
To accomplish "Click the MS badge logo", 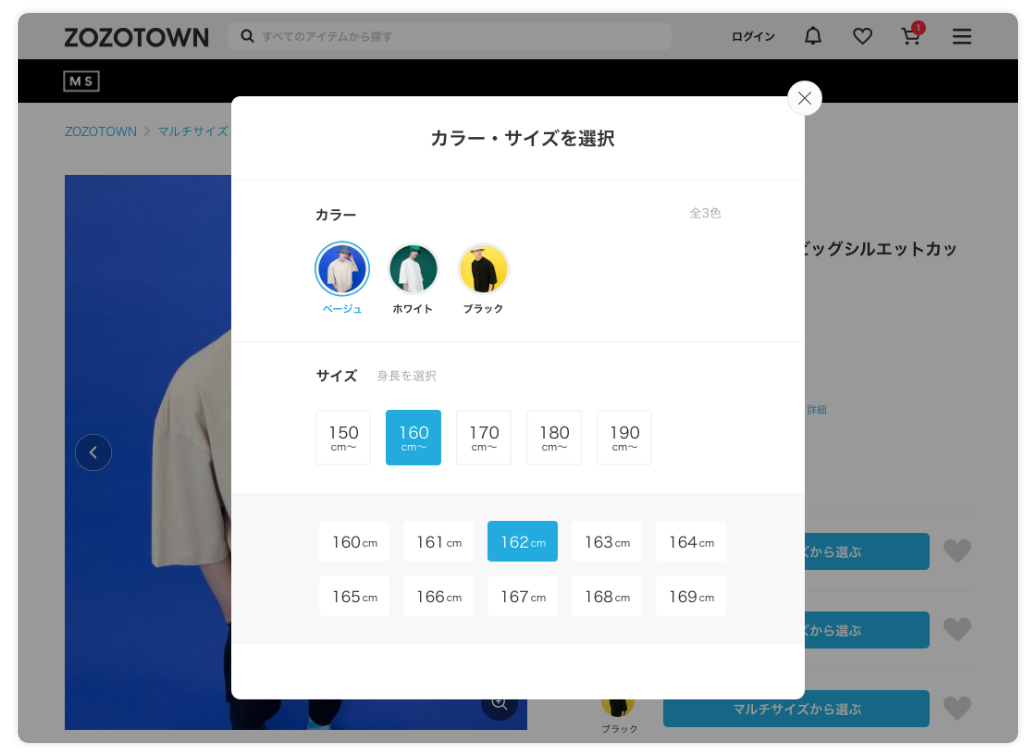I will pos(81,81).
